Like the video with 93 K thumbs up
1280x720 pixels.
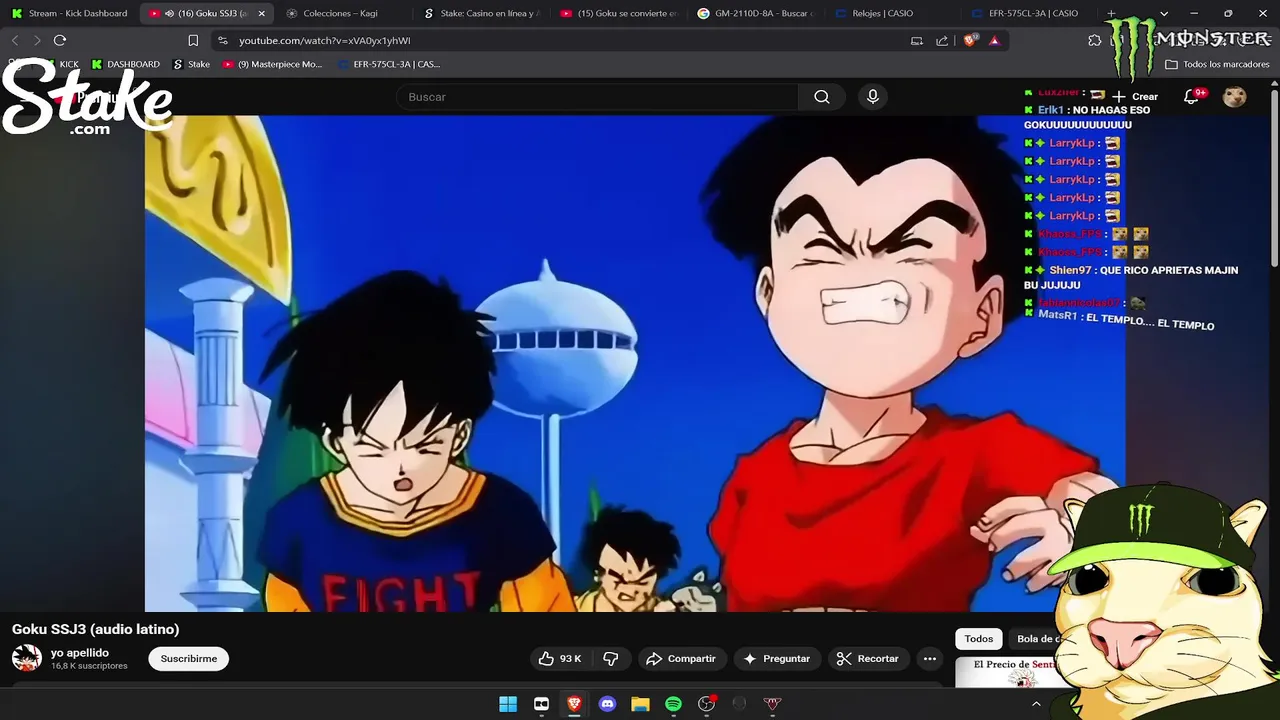click(x=560, y=659)
